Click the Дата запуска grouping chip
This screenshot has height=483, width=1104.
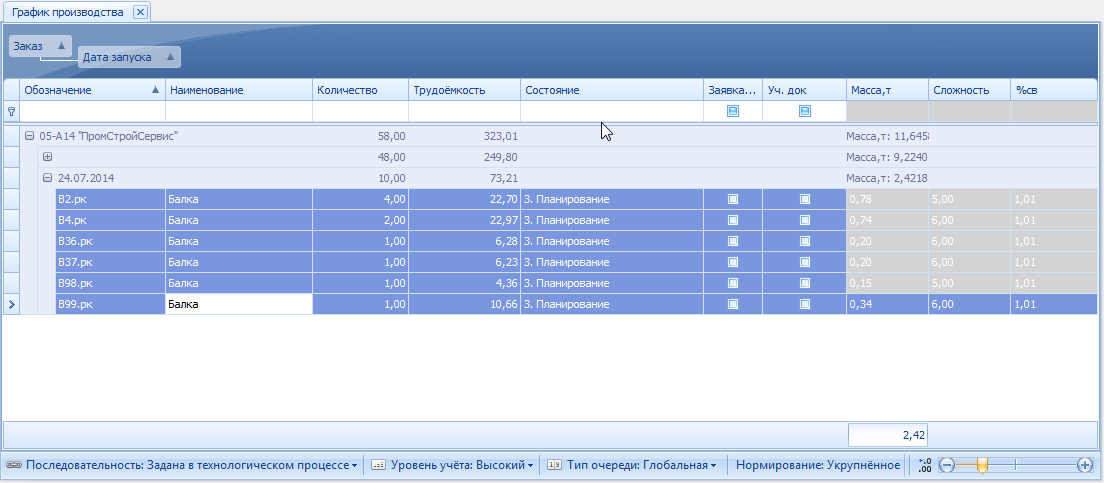tap(129, 58)
